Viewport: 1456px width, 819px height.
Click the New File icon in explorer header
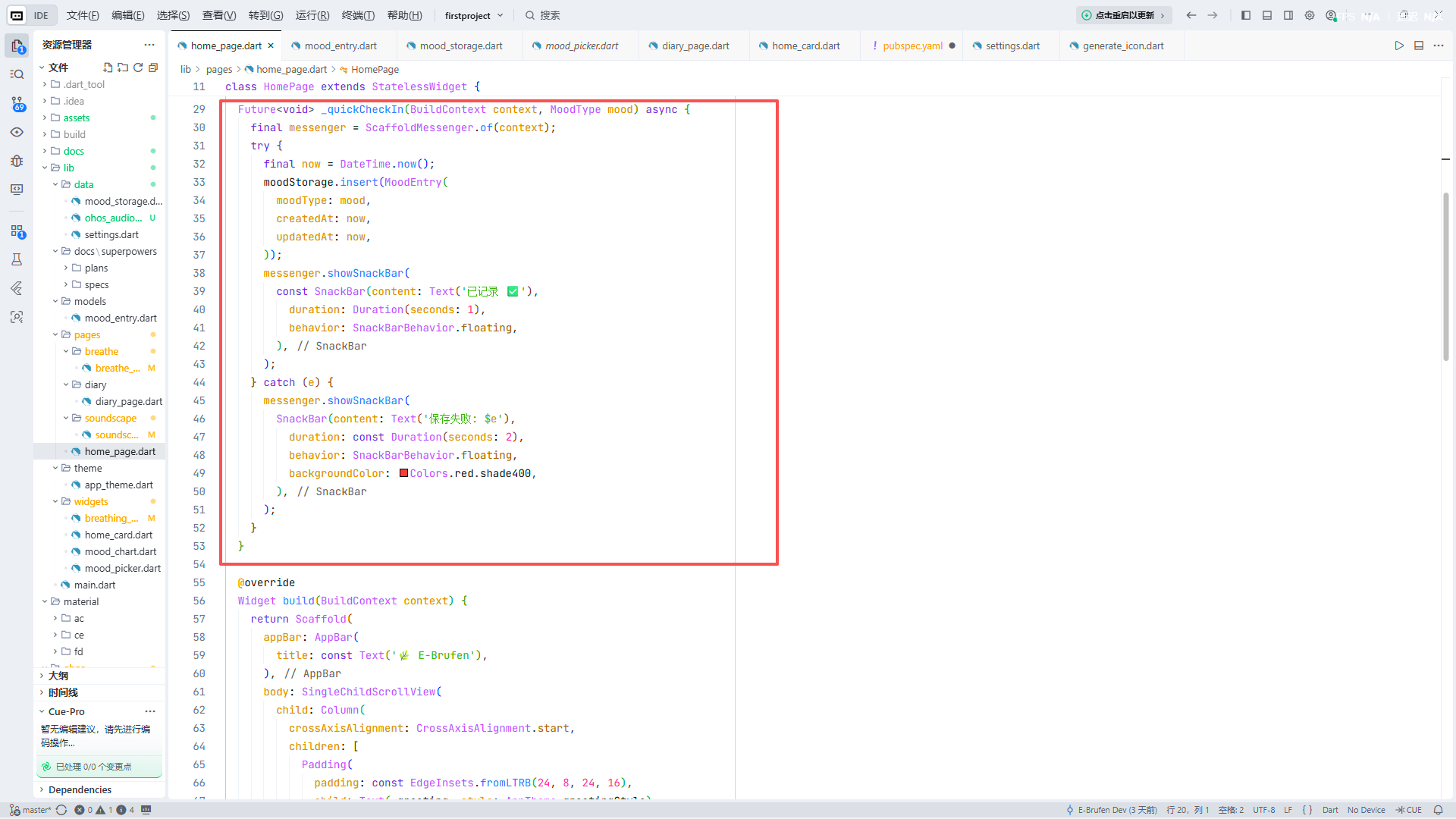tap(108, 67)
